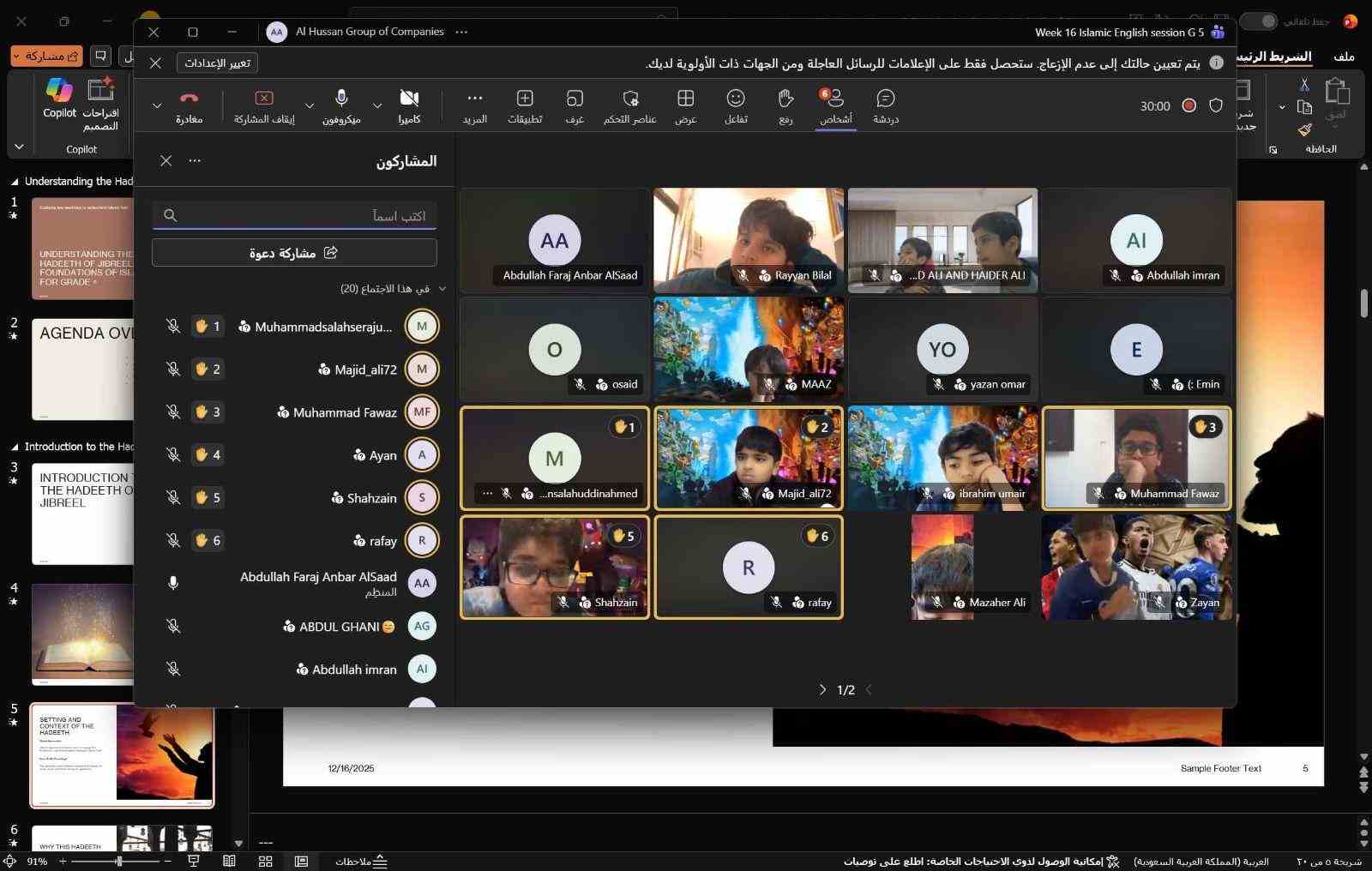Open the File (ملف) ribbon tab
Image resolution: width=1372 pixels, height=871 pixels.
click(1344, 57)
